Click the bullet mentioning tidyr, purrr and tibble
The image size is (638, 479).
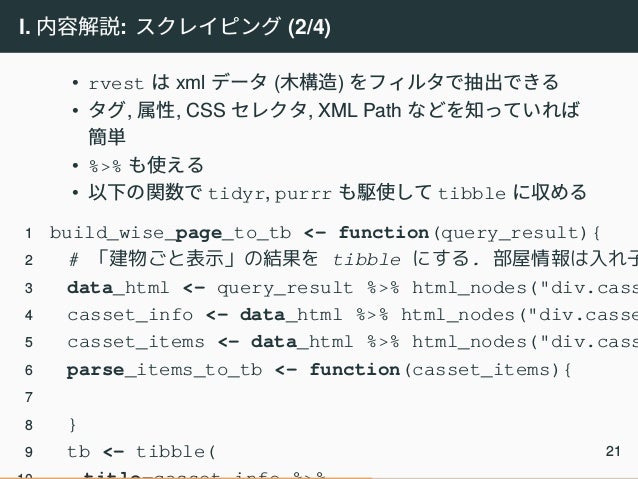(338, 192)
